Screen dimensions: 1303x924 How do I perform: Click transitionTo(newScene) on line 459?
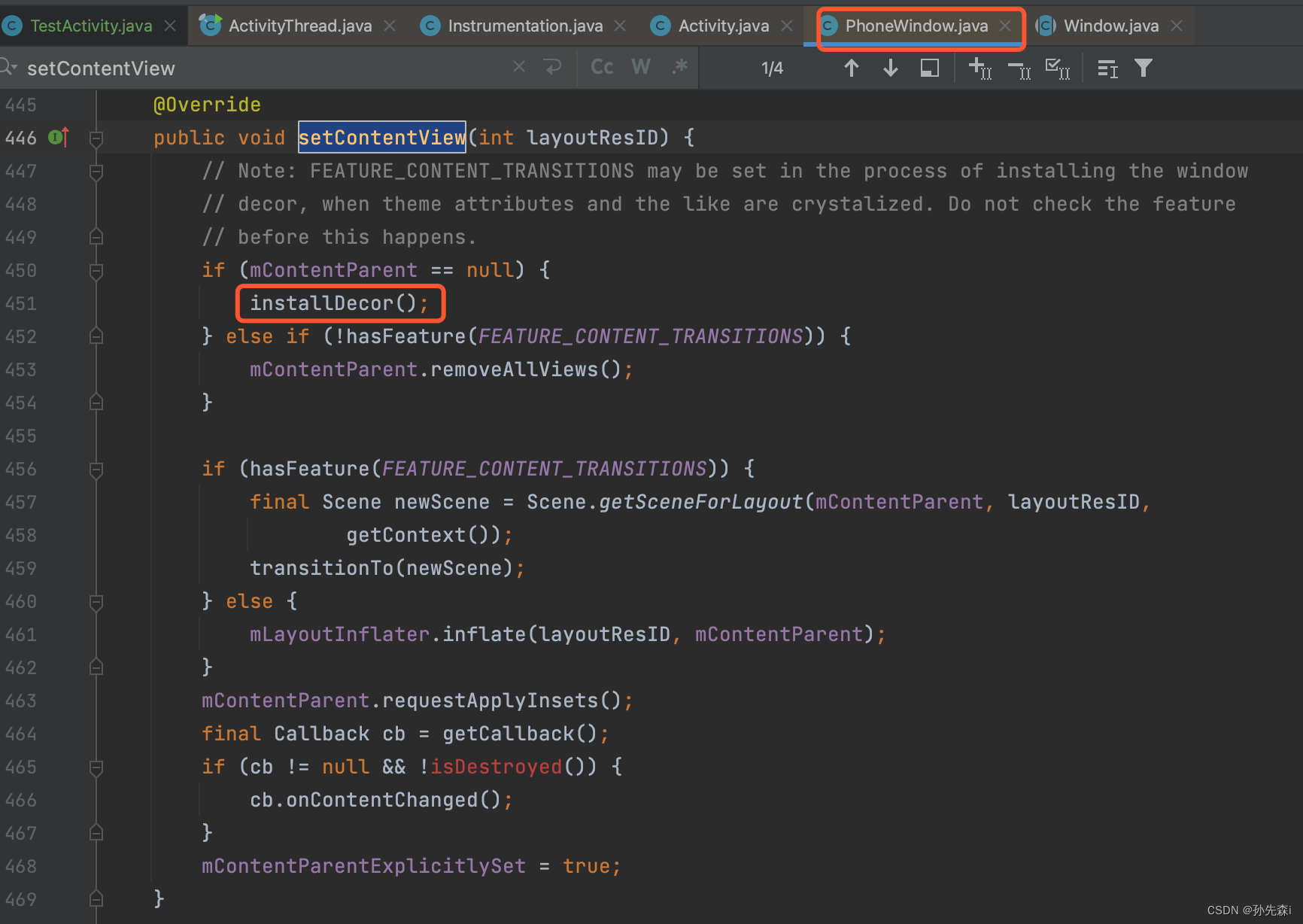[x=381, y=568]
